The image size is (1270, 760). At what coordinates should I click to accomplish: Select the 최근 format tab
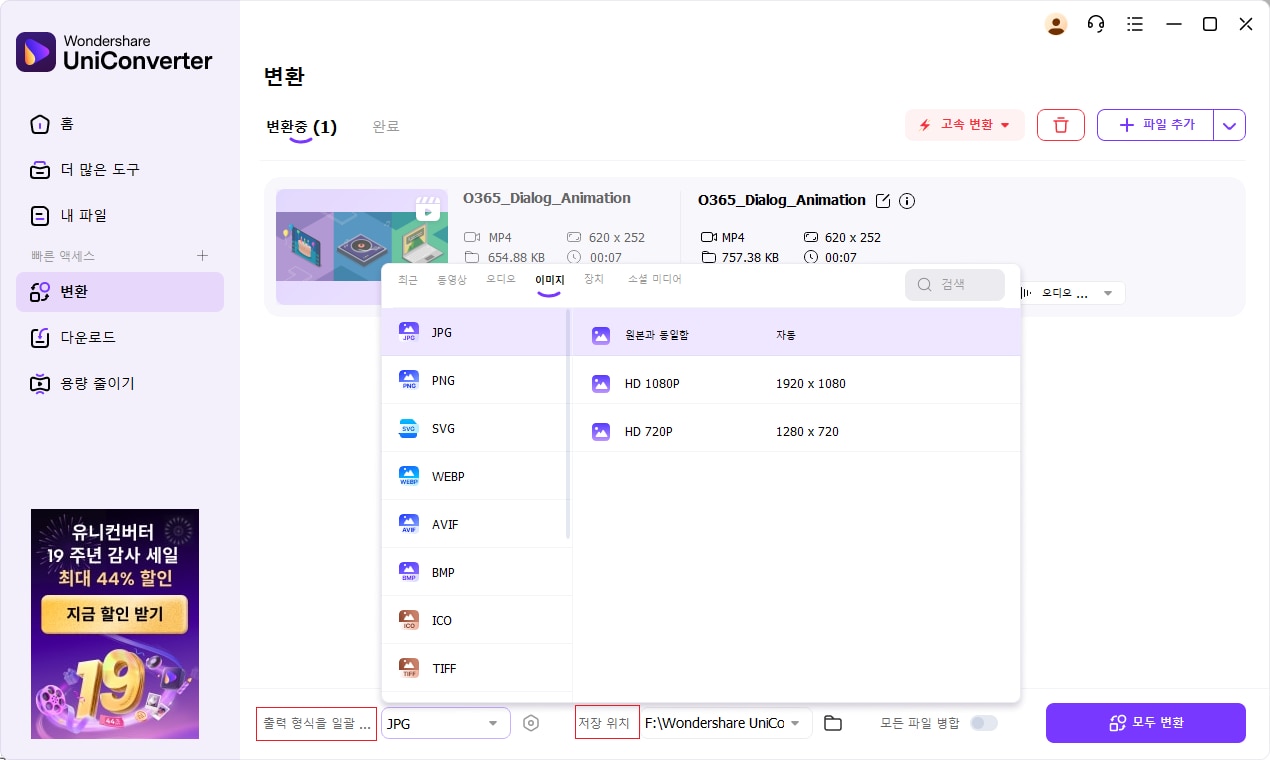point(408,280)
